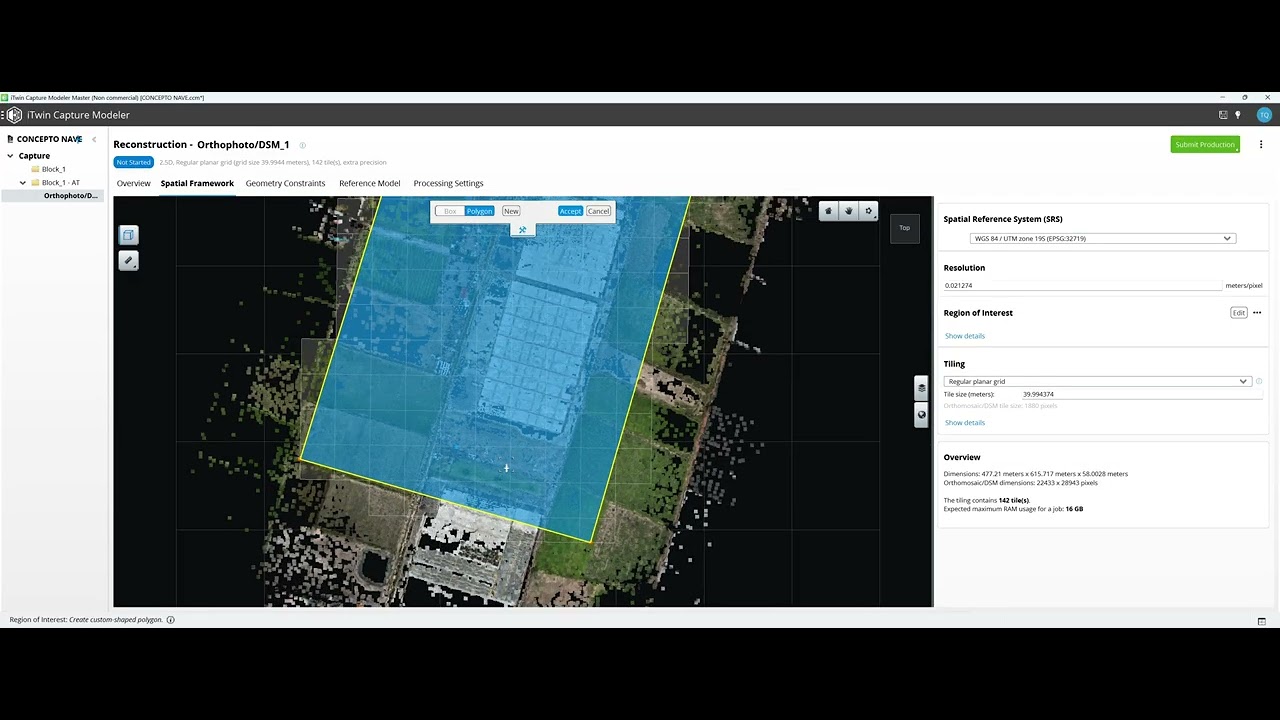Open the Geometry Constraints tab

coord(285,183)
